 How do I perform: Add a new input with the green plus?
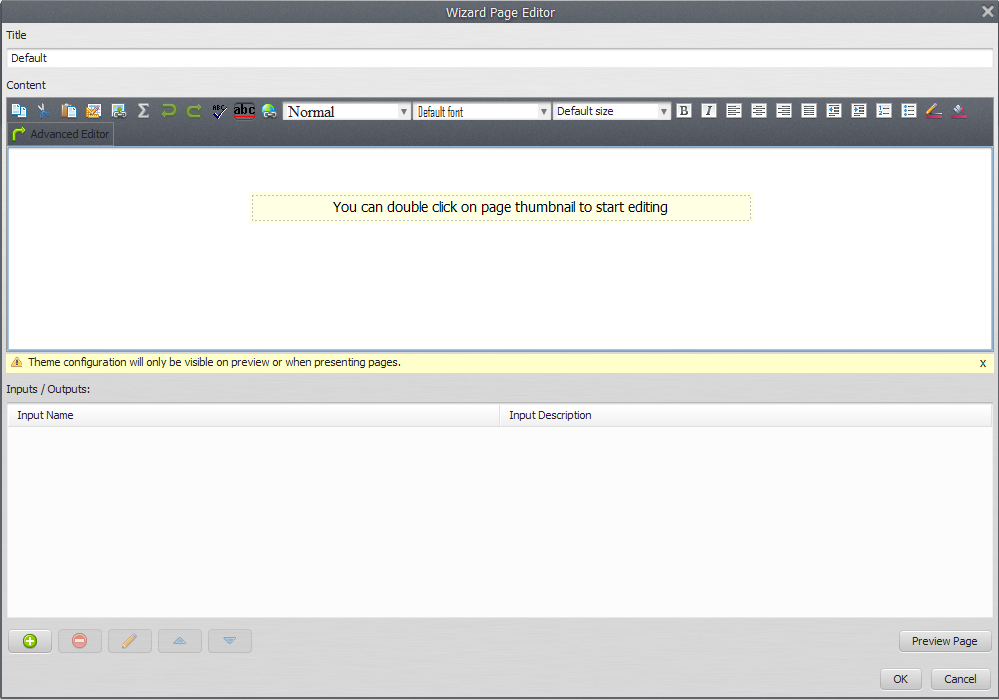(x=30, y=641)
